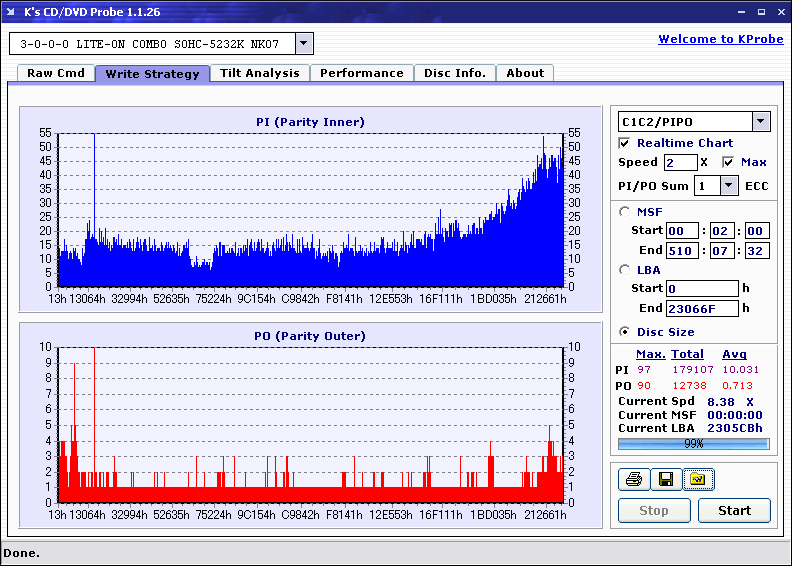Screen dimensions: 792x566
Task: Choose the Disc Size radio option
Action: click(625, 332)
